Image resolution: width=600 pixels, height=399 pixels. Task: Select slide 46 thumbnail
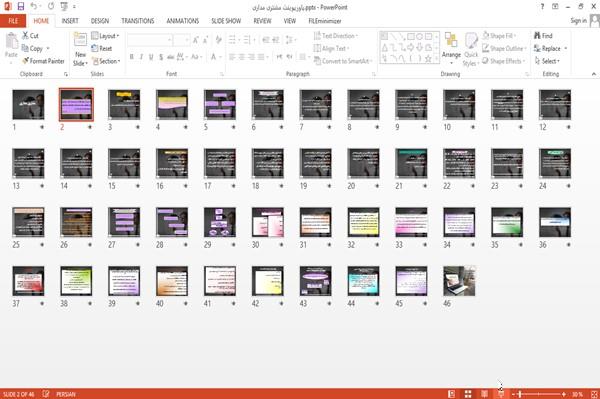pyautogui.click(x=459, y=281)
